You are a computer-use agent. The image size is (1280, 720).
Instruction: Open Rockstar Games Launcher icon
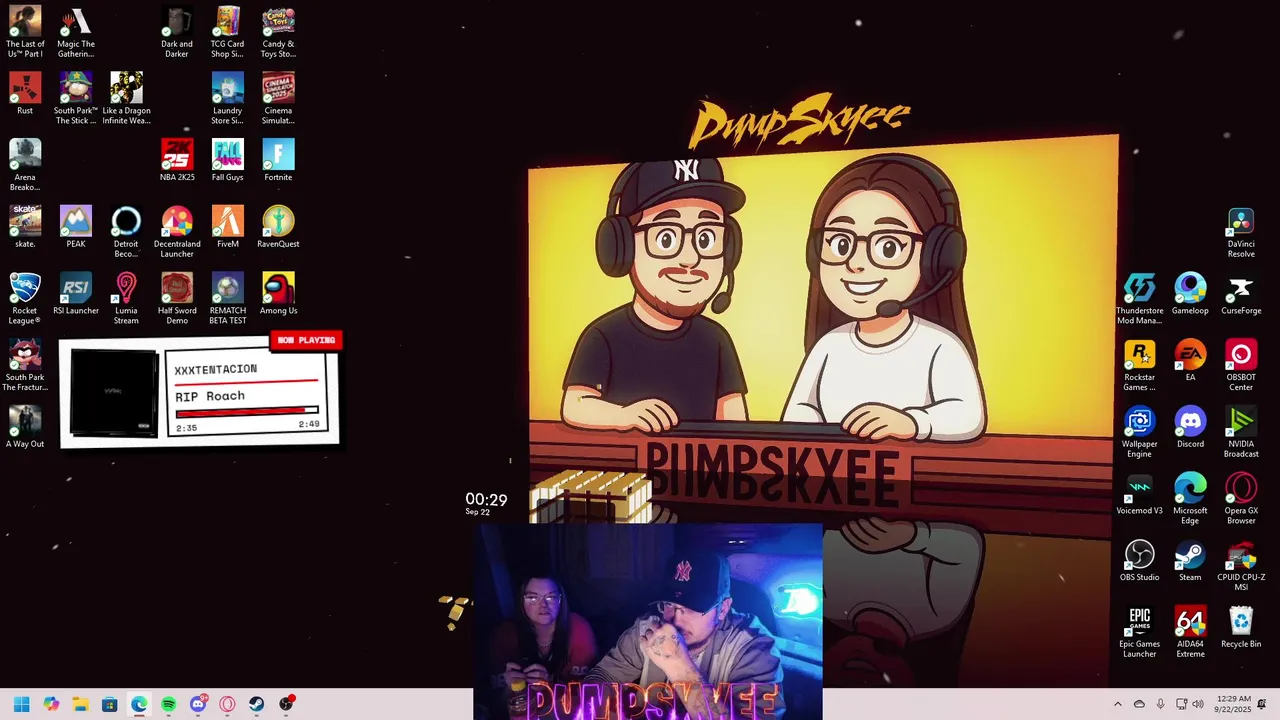tap(1139, 365)
